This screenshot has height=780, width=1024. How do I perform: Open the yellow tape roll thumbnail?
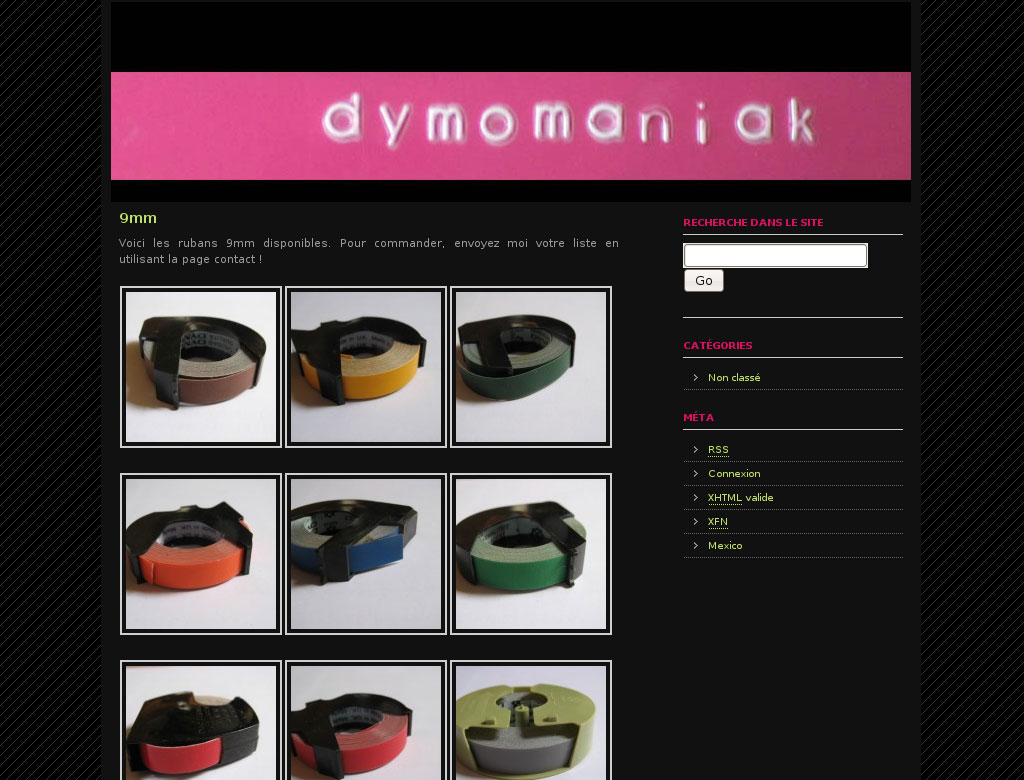point(366,367)
